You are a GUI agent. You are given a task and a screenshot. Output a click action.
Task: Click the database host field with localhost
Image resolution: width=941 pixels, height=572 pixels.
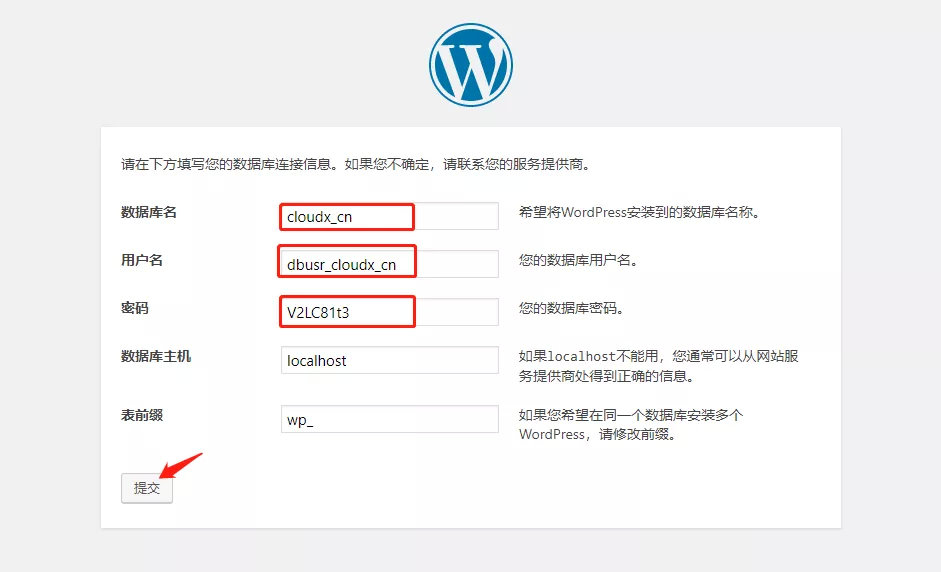click(389, 360)
